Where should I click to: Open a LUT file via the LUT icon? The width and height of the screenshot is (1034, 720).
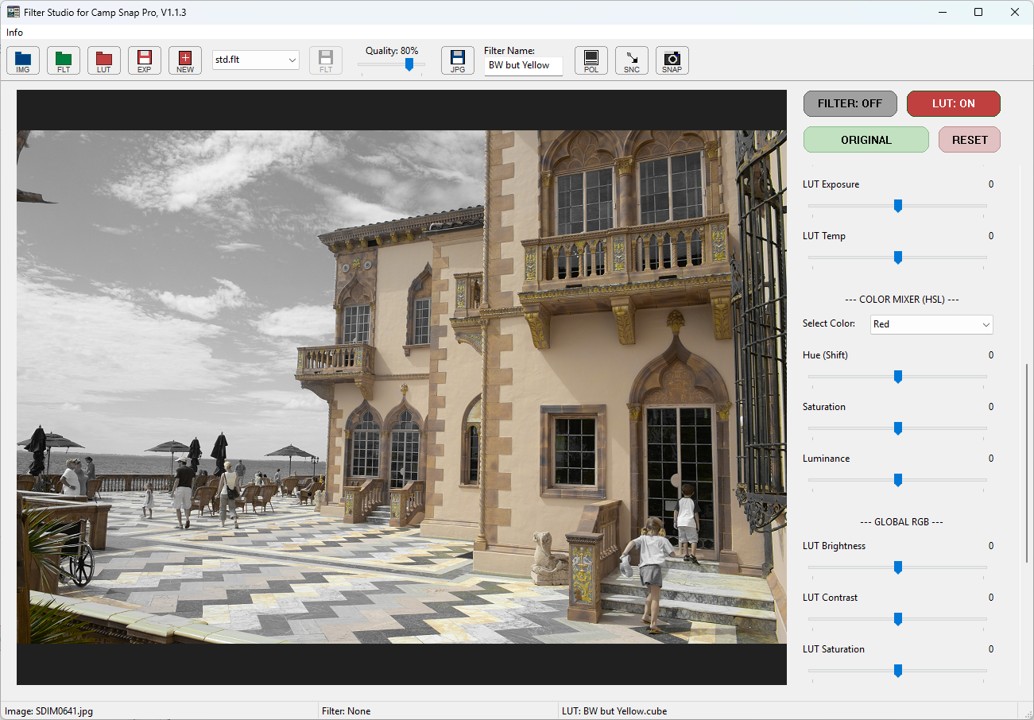pyautogui.click(x=104, y=60)
